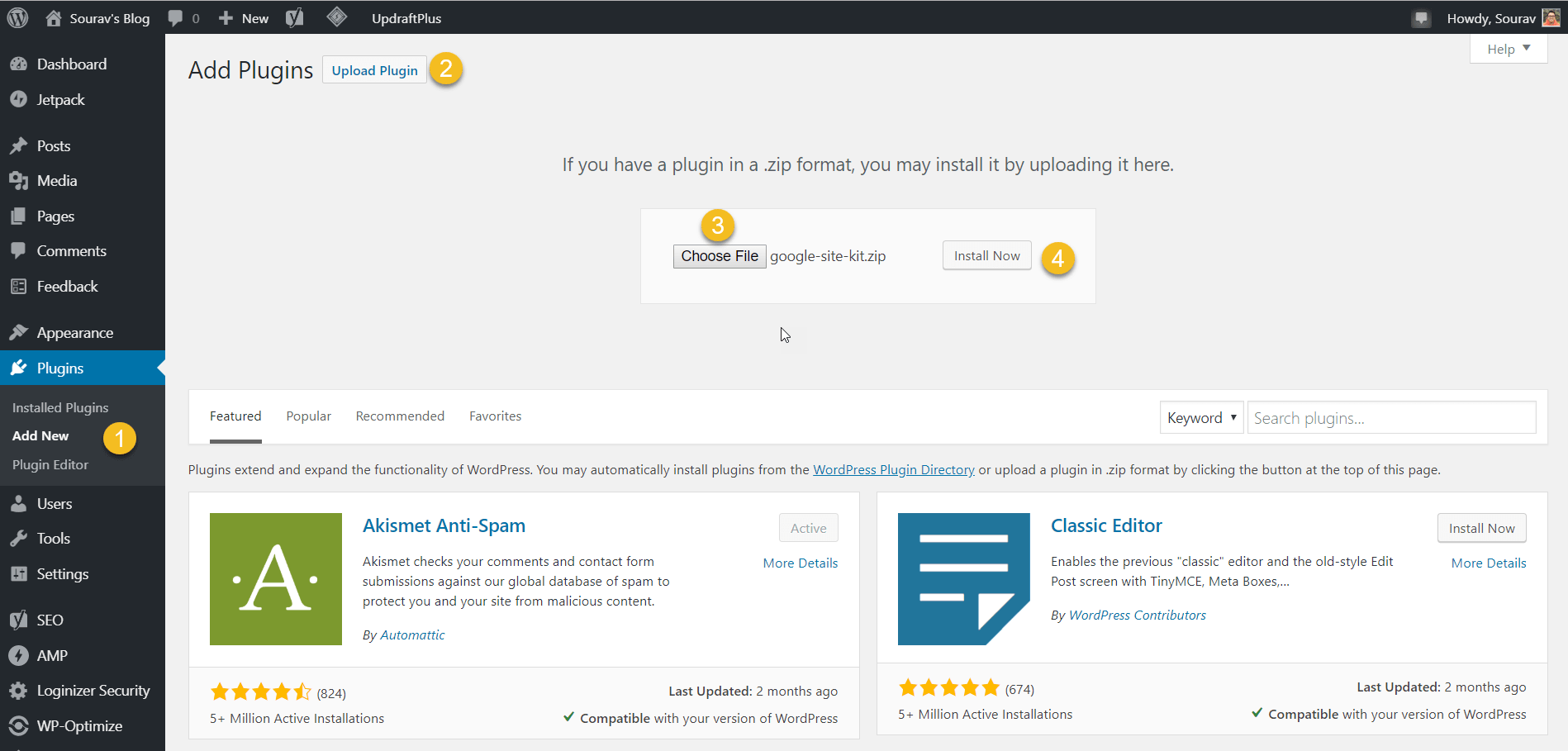Open Jetpack via its sidebar icon
Viewport: 1568px width, 751px height.
pyautogui.click(x=19, y=99)
